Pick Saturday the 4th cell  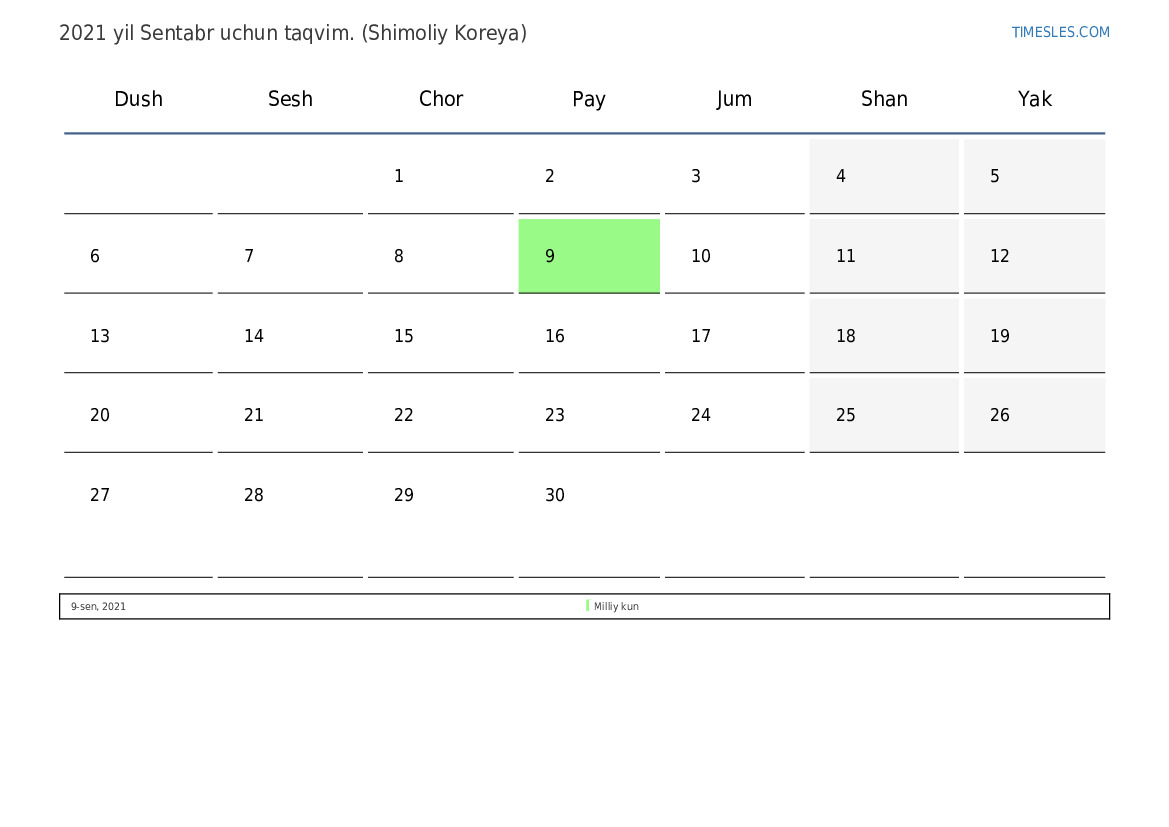(884, 176)
